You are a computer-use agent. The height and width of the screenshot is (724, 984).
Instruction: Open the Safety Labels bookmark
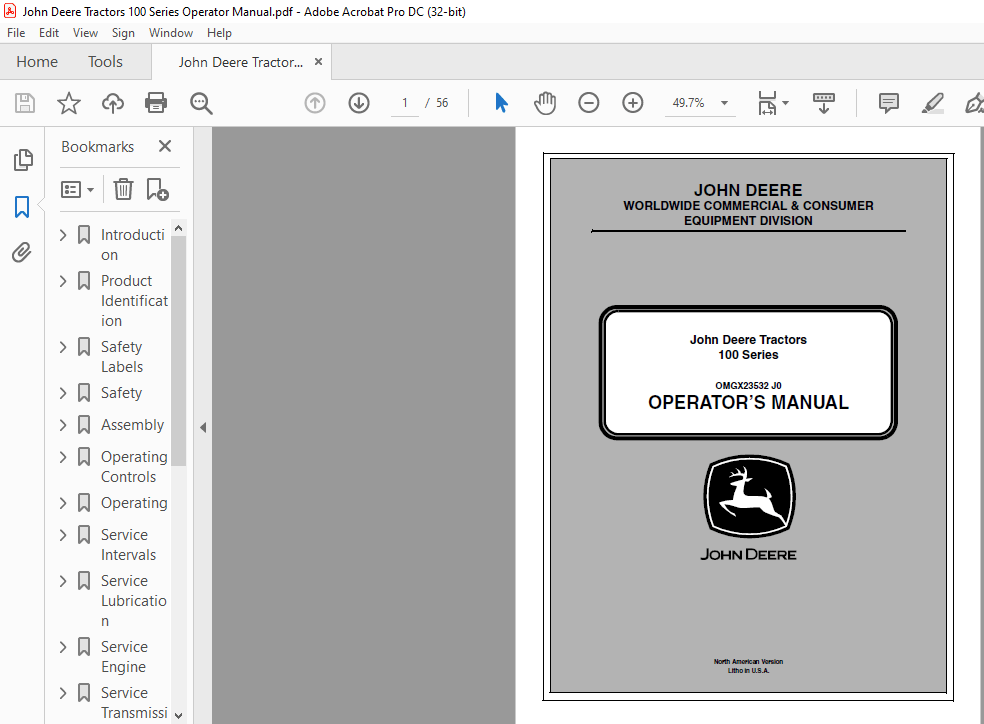click(x=122, y=356)
